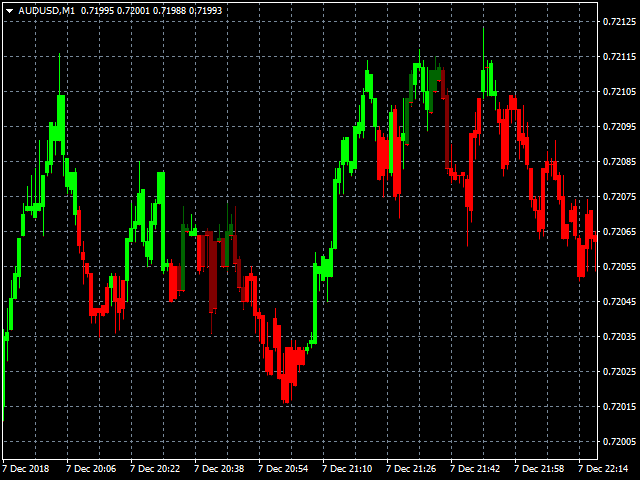Select the 7 Dec 20:38 time label

pos(219,469)
